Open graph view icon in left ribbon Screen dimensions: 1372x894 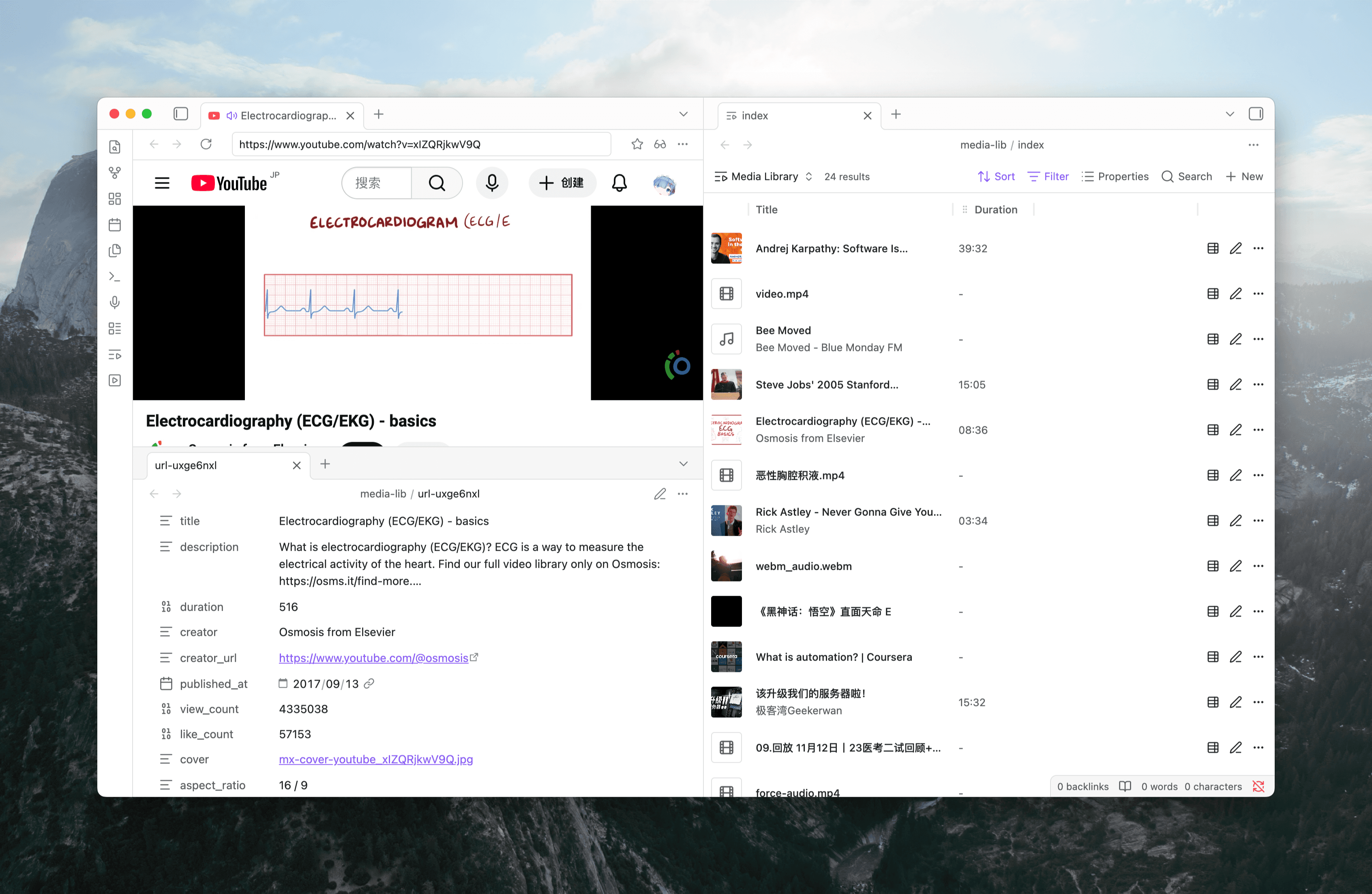[x=115, y=172]
